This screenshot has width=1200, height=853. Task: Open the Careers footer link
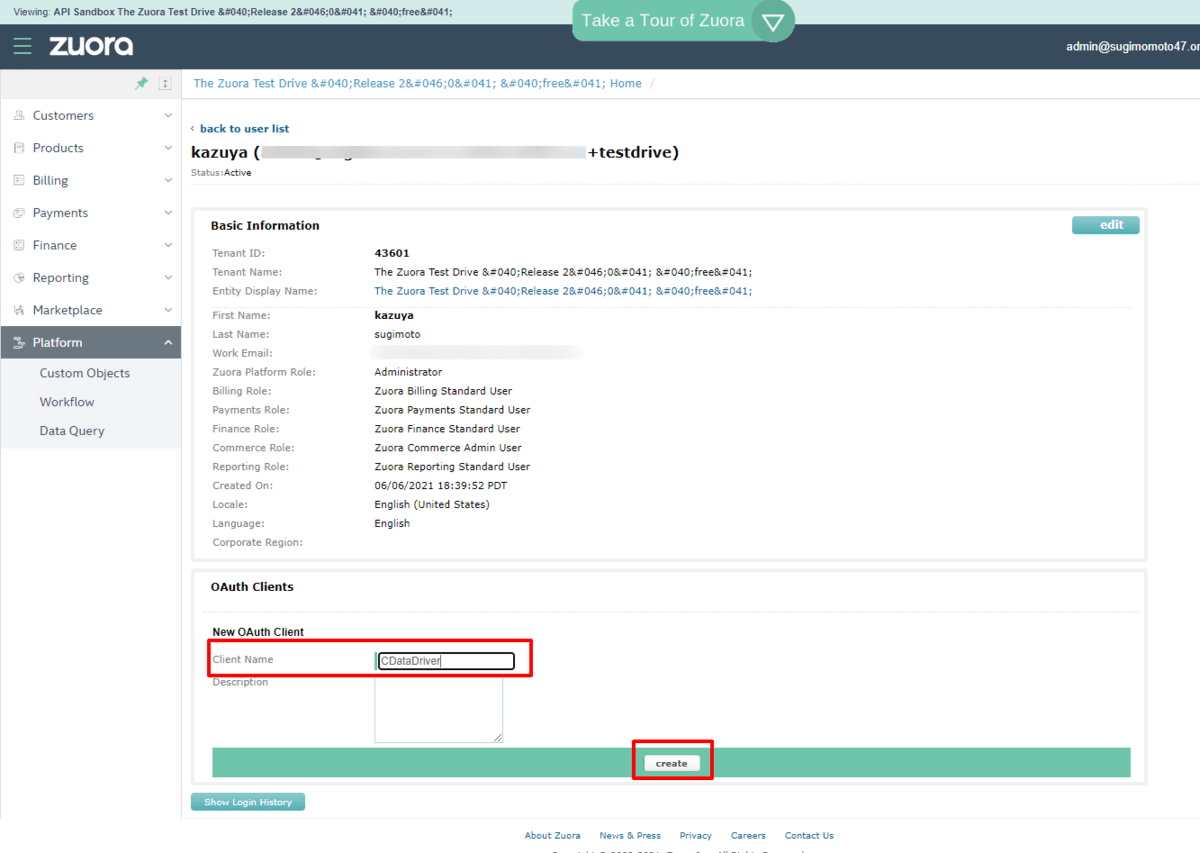(x=748, y=836)
